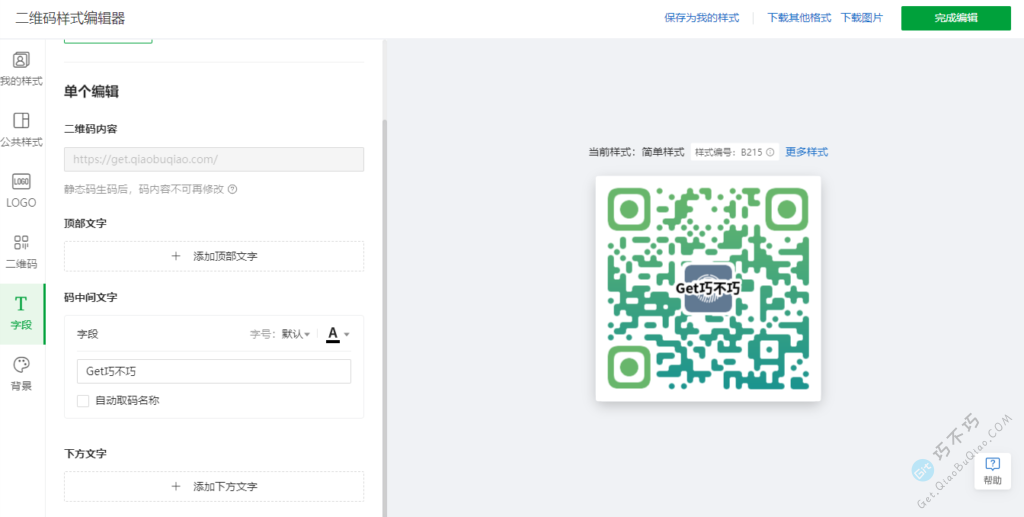Click 添加下方文字 to add bottom text
1024x517 pixels.
[x=214, y=486]
